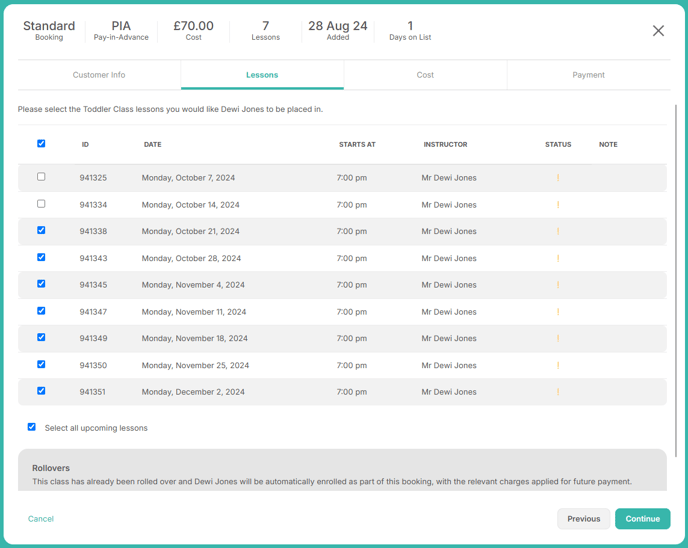Click warning status icon for lesson 941351

[558, 392]
